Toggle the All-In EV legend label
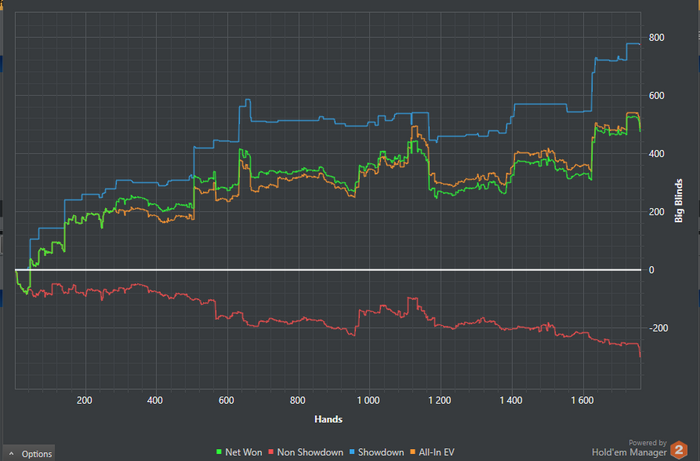The width and height of the screenshot is (700, 461). click(437, 452)
